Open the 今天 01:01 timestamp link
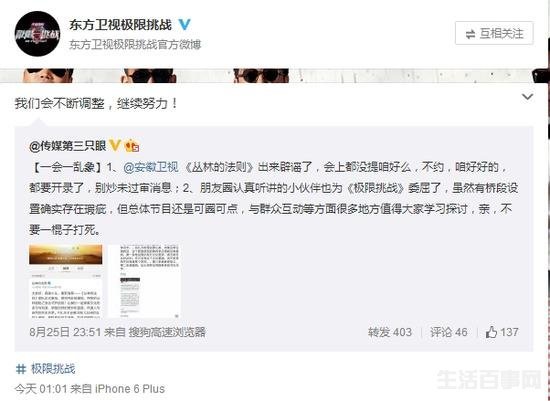Viewport: 550px width, 401px height. [41, 389]
